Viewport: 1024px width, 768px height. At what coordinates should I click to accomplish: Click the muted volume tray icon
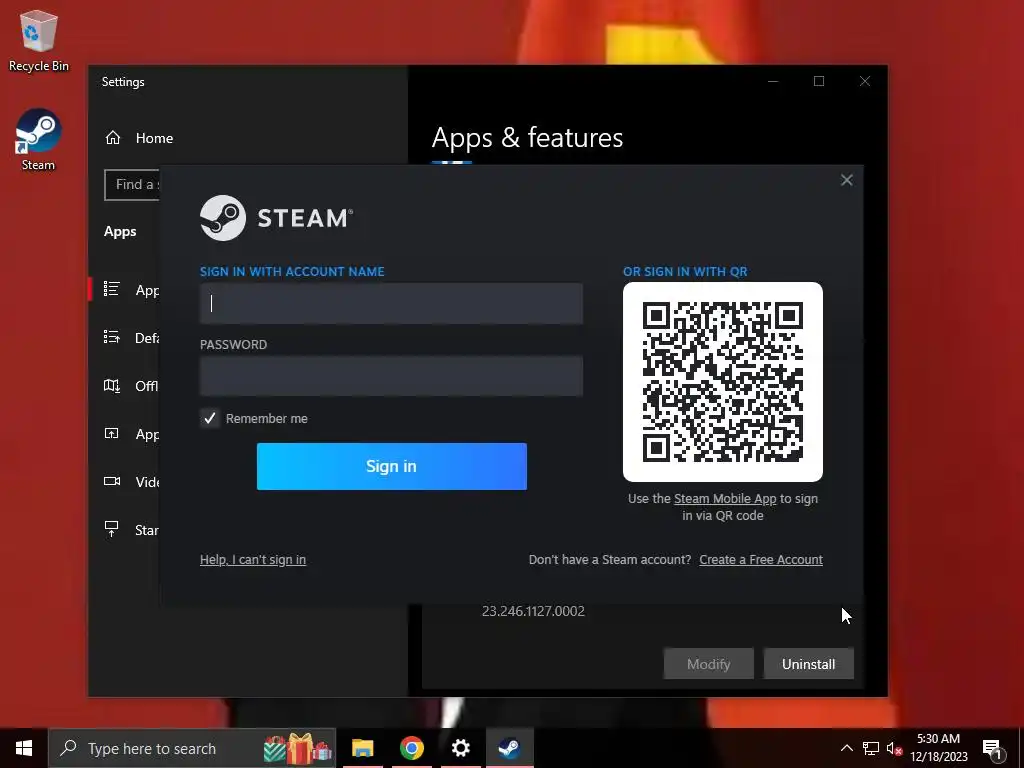click(x=894, y=748)
